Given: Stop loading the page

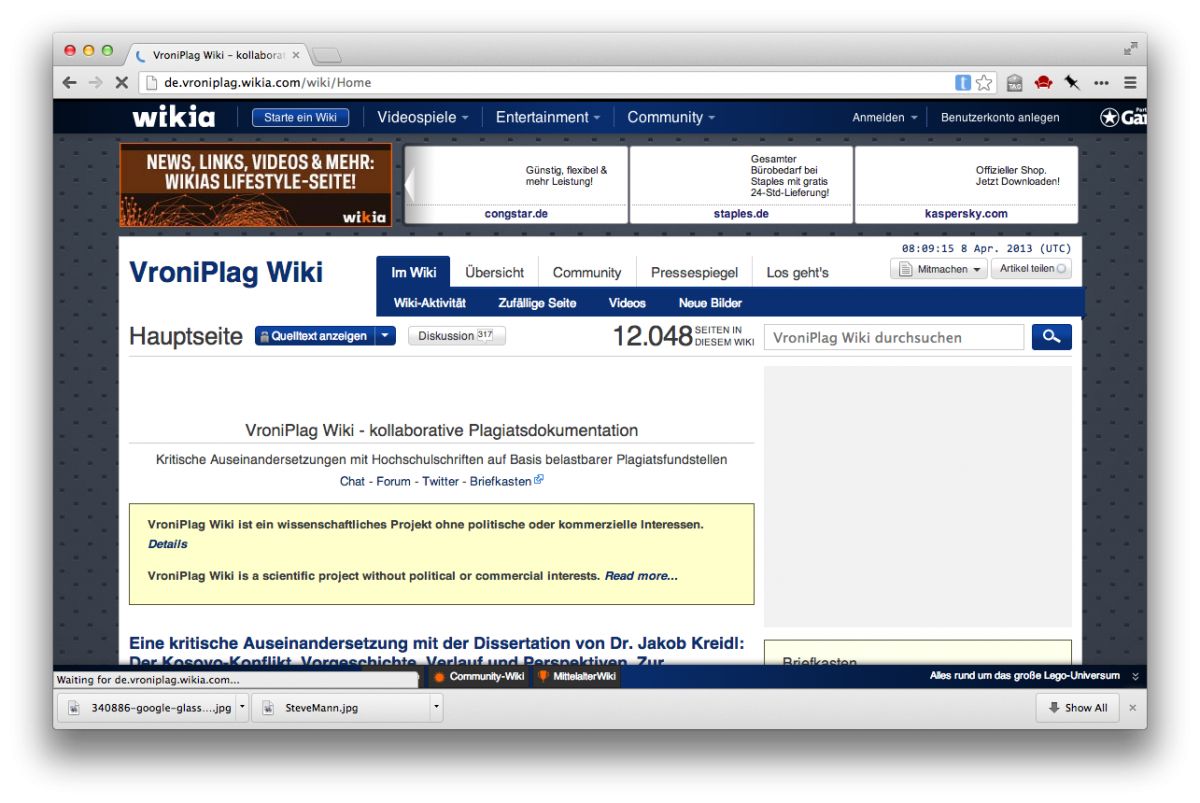Looking at the screenshot, I should (x=121, y=83).
